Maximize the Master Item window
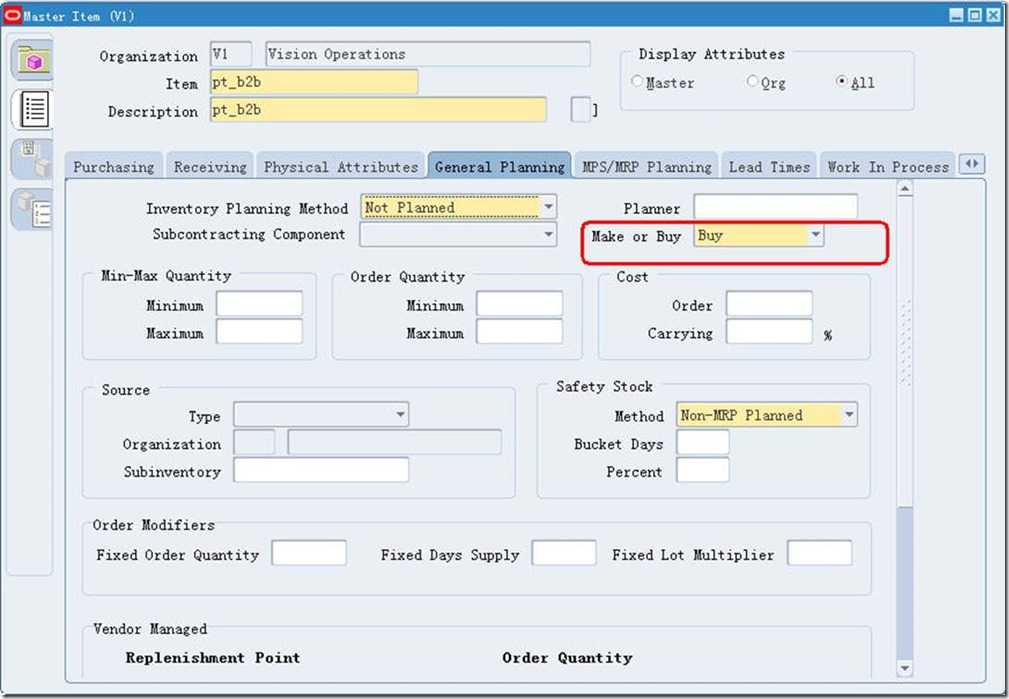The image size is (1009, 699). pyautogui.click(x=975, y=15)
